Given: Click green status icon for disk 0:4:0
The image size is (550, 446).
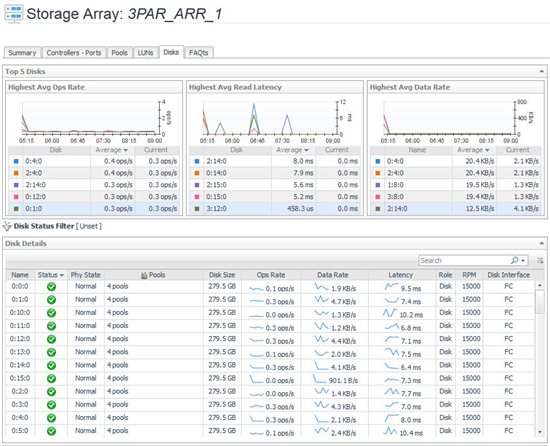Looking at the screenshot, I should point(52,418).
